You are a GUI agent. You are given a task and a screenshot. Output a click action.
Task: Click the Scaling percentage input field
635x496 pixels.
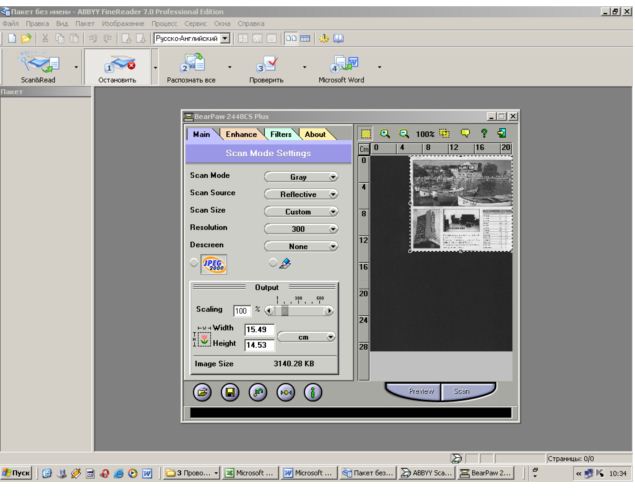tap(242, 311)
